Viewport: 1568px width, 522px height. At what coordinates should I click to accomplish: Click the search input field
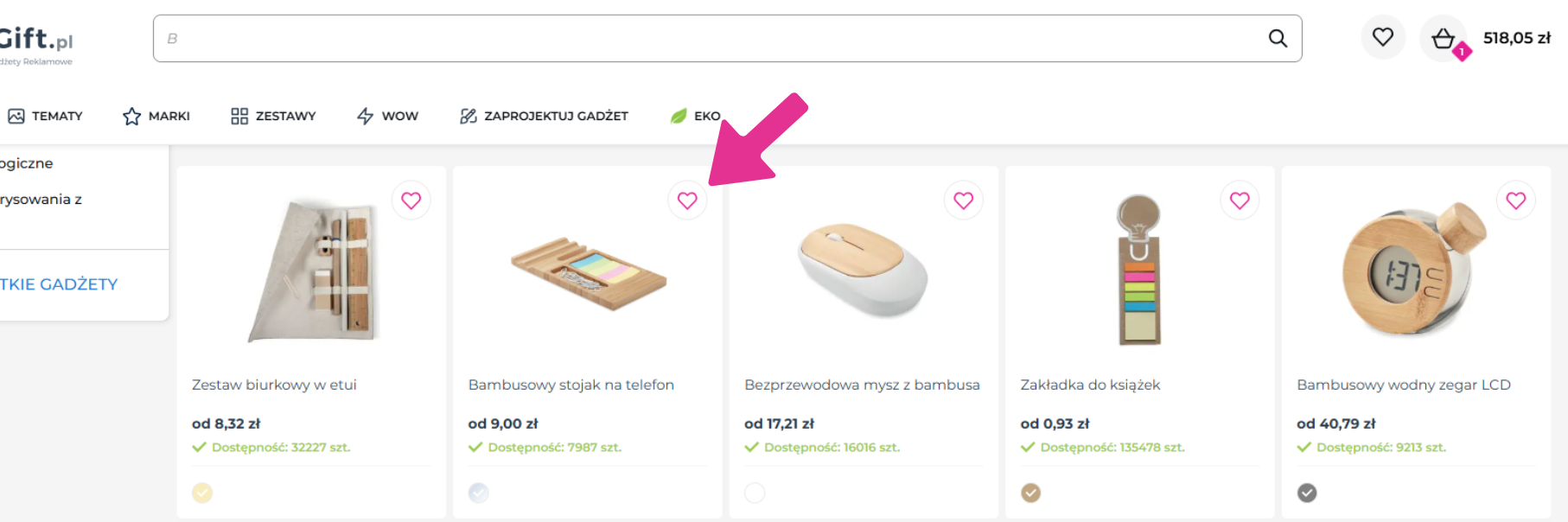coord(709,38)
